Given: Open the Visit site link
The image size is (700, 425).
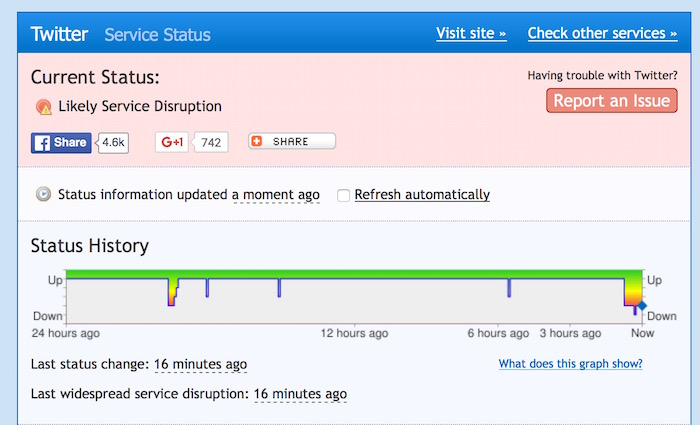Looking at the screenshot, I should 471,34.
